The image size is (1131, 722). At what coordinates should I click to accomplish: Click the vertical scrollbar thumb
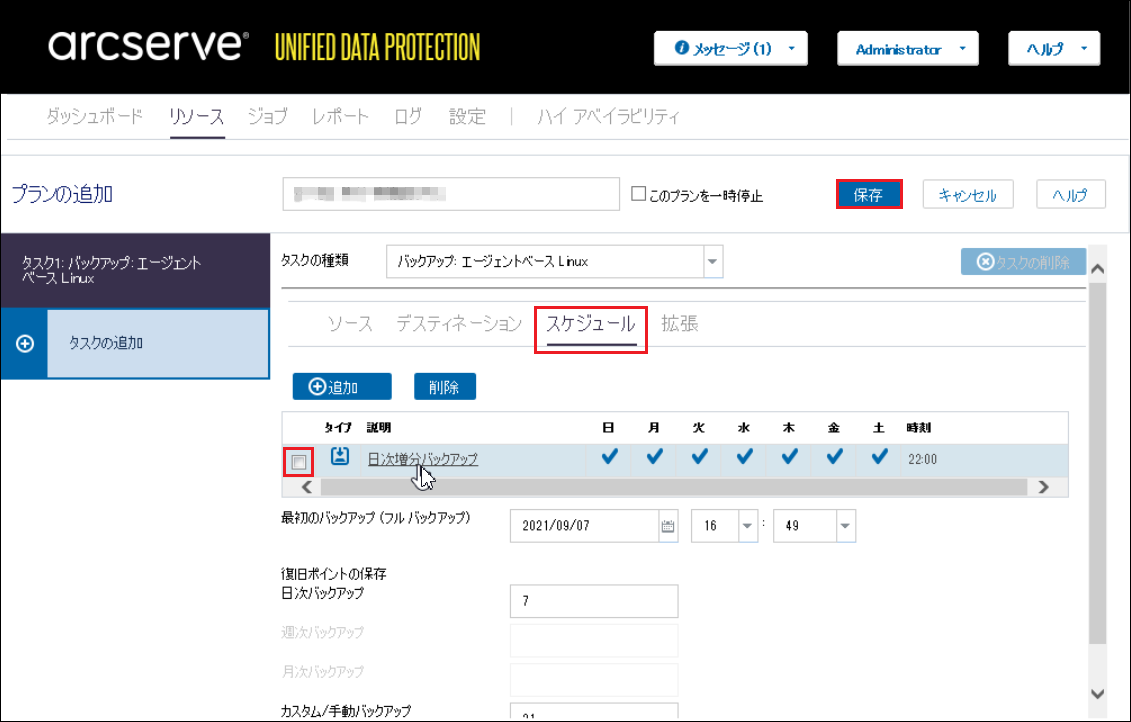[x=1098, y=463]
